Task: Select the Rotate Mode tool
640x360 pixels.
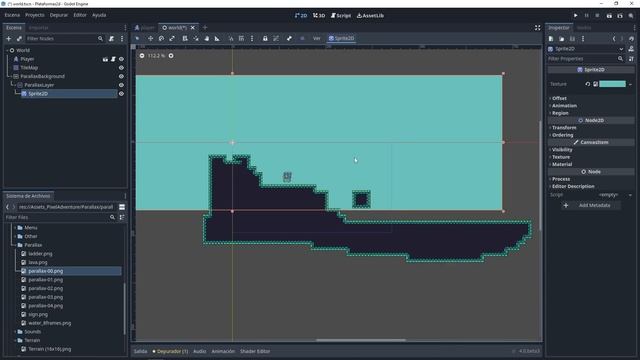Action: pos(161,38)
